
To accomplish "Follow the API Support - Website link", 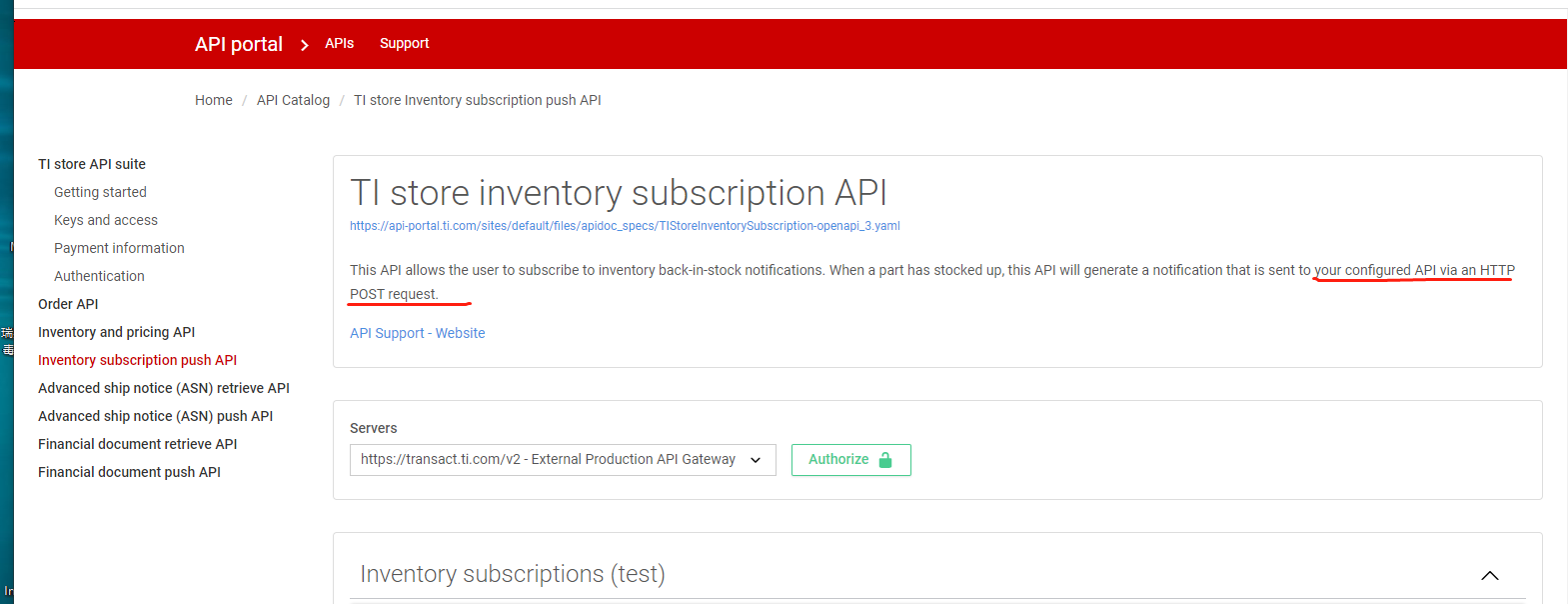I will click(417, 333).
